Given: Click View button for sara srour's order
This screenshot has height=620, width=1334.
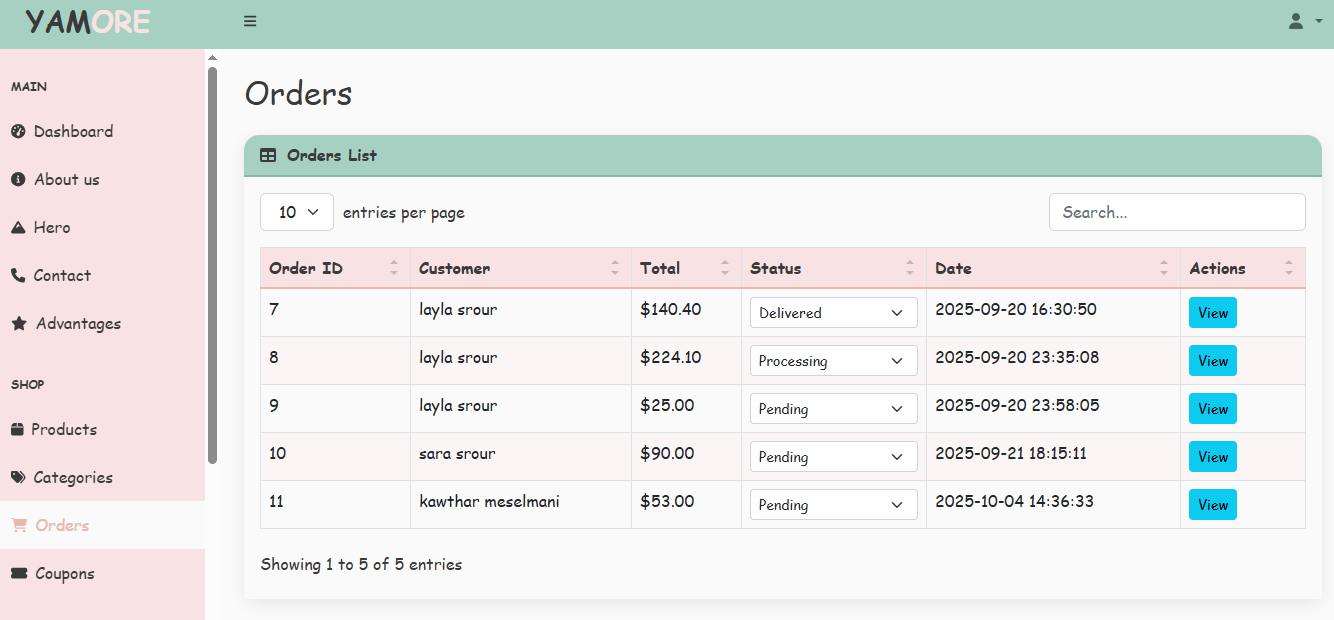Looking at the screenshot, I should click(x=1212, y=457).
